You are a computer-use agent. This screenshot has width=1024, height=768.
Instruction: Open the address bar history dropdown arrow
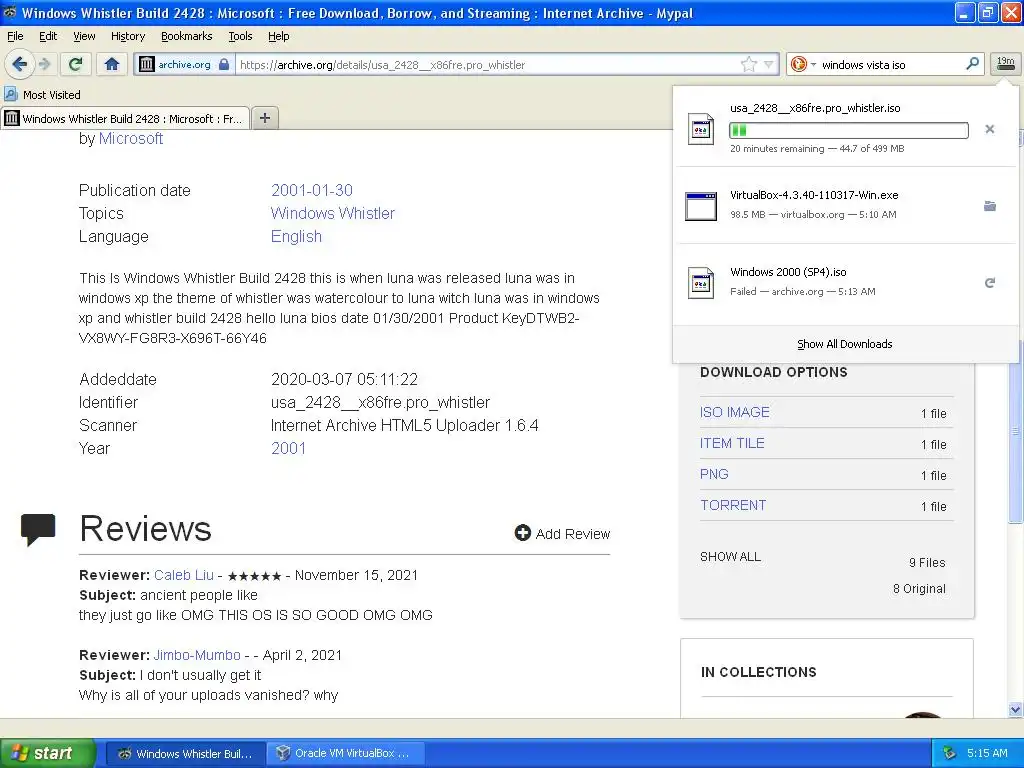point(769,64)
